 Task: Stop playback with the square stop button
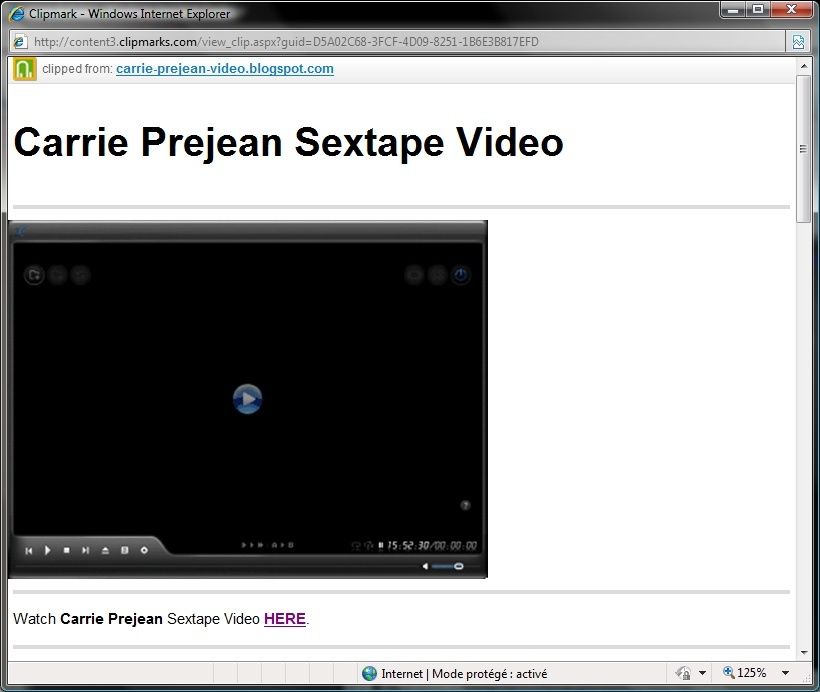66,550
